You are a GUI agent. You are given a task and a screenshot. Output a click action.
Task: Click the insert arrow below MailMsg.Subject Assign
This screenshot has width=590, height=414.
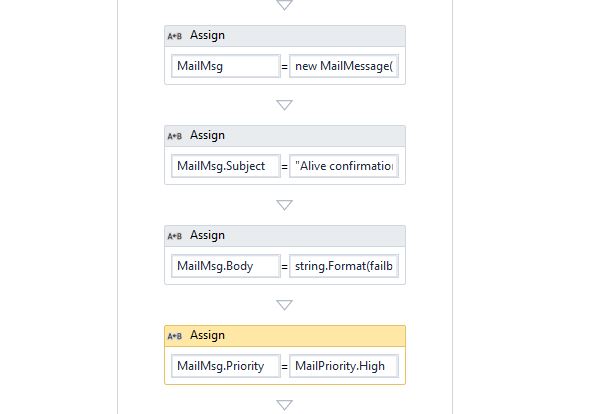click(x=284, y=205)
